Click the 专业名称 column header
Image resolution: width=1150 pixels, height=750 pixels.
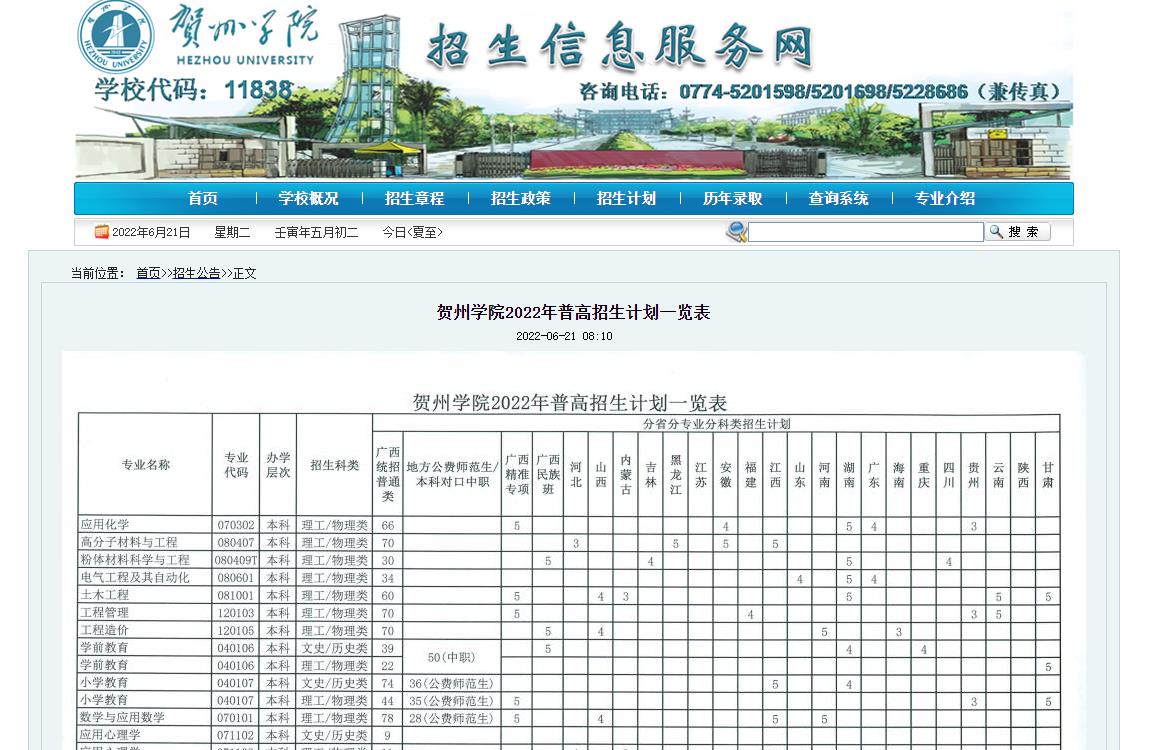coord(145,465)
